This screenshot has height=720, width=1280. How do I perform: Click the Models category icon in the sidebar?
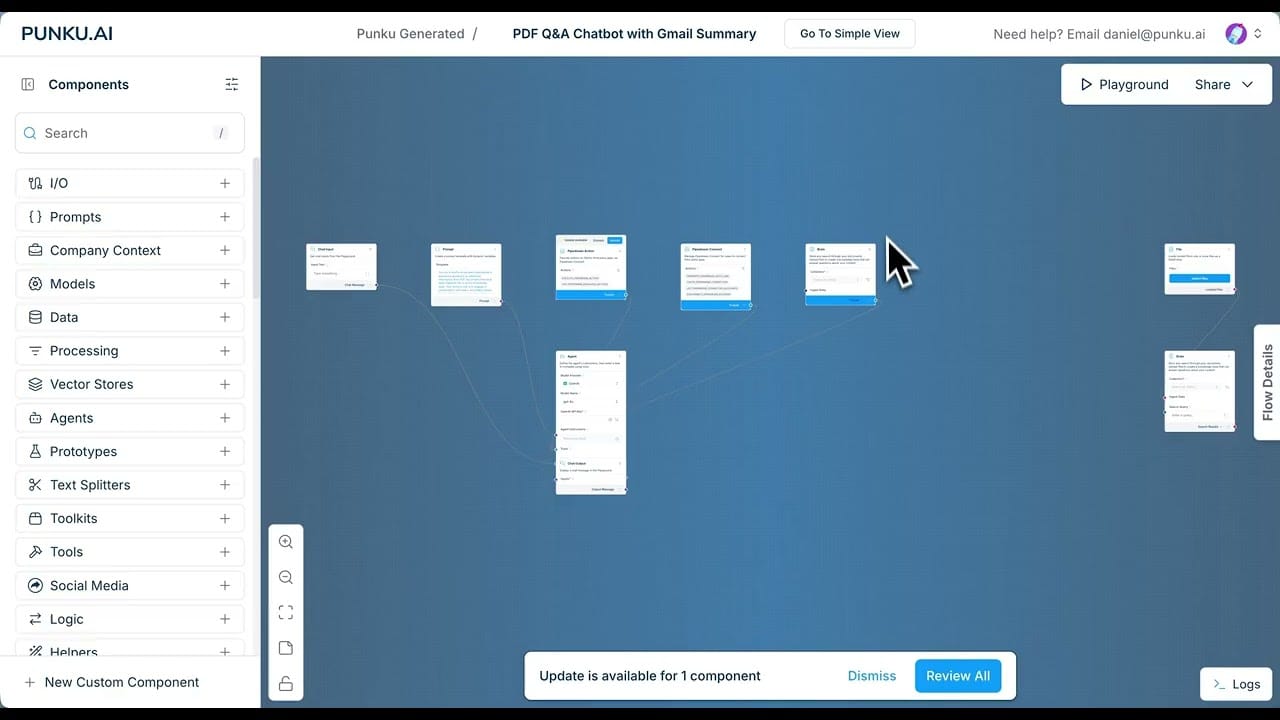(x=35, y=283)
